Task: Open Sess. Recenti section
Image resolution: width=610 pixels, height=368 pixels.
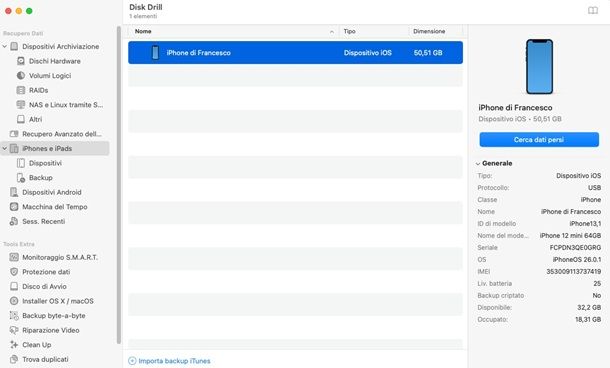Action: (x=44, y=221)
